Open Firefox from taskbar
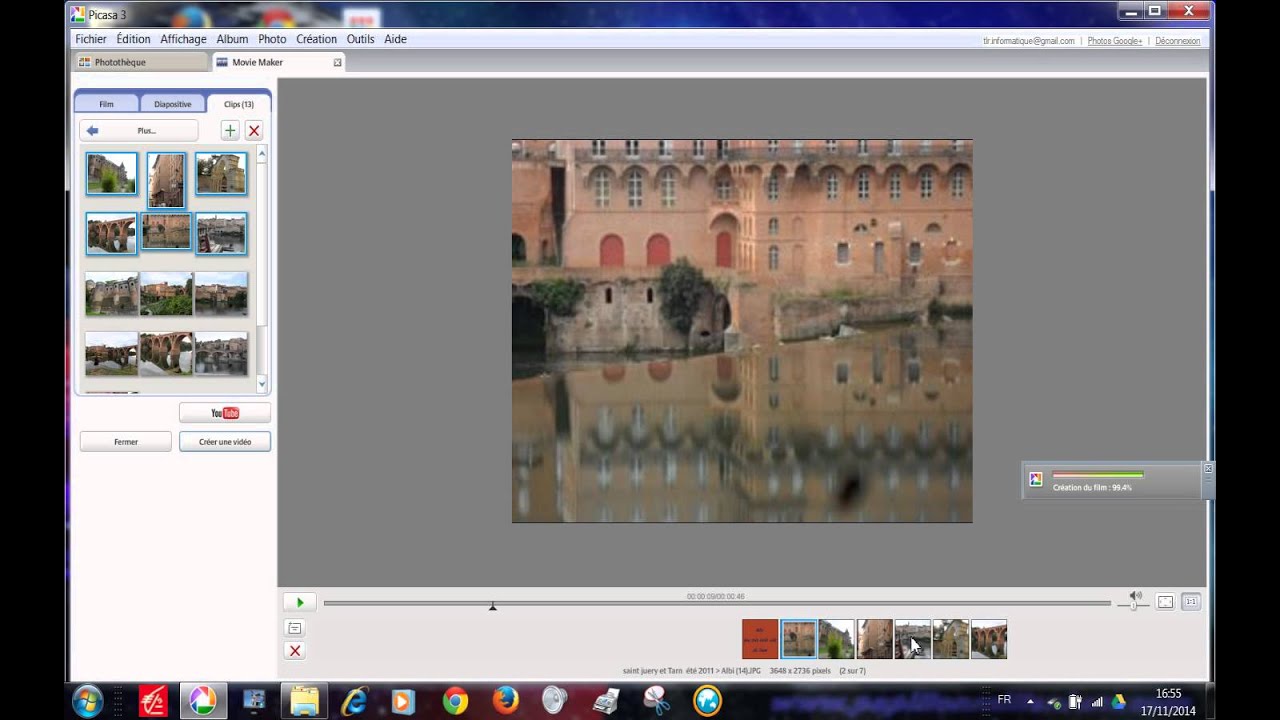 coord(506,701)
